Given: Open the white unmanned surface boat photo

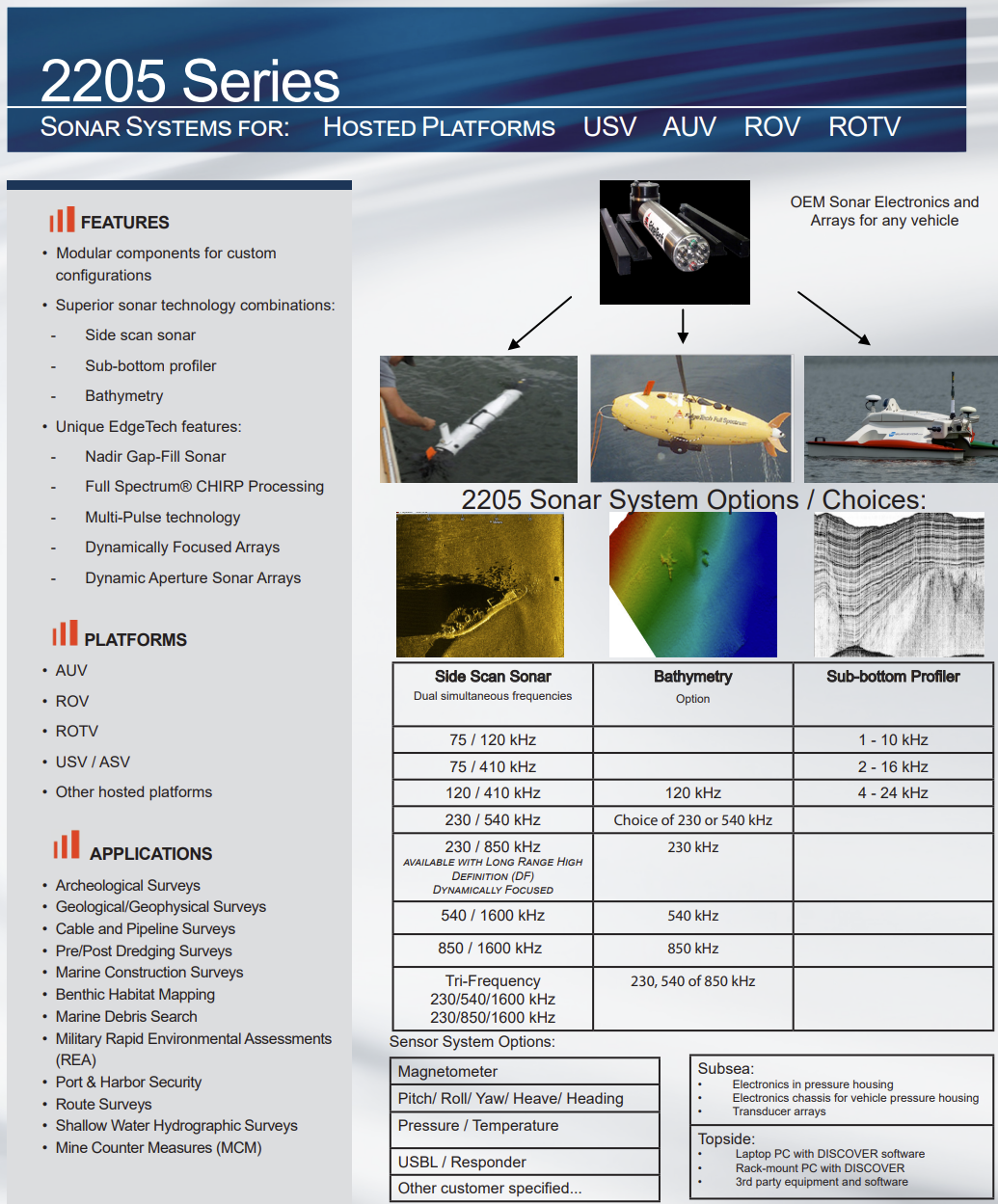Looking at the screenshot, I should coord(900,418).
